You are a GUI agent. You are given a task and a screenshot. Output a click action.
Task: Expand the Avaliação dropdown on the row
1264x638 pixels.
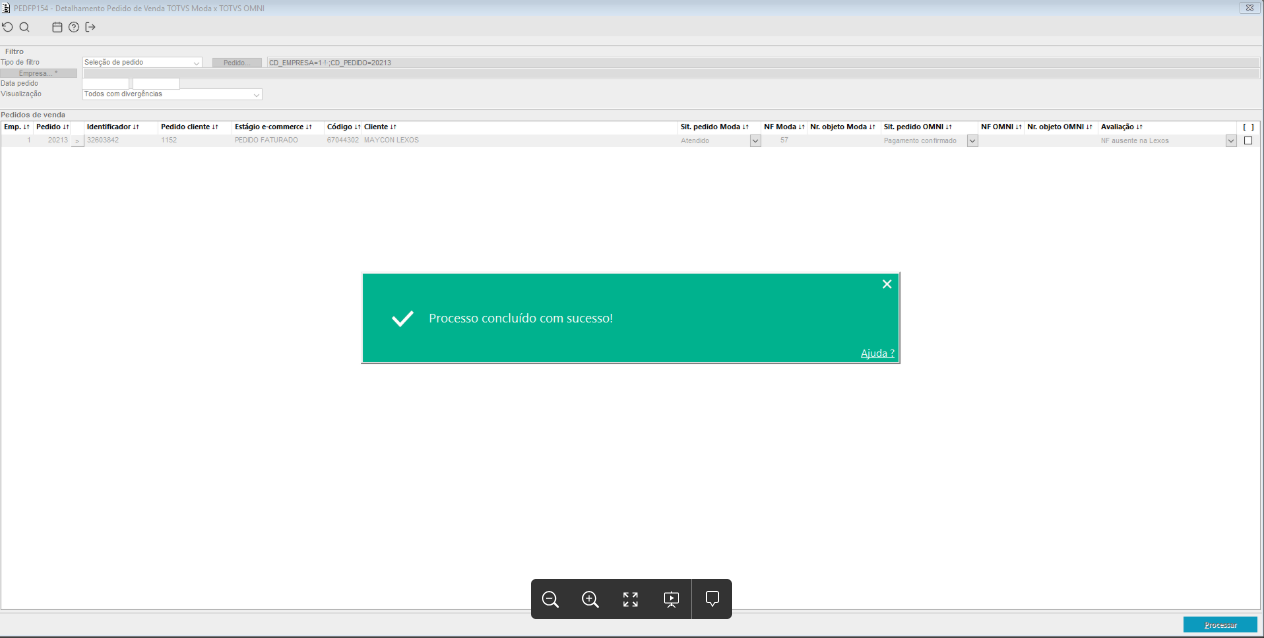click(x=1231, y=141)
